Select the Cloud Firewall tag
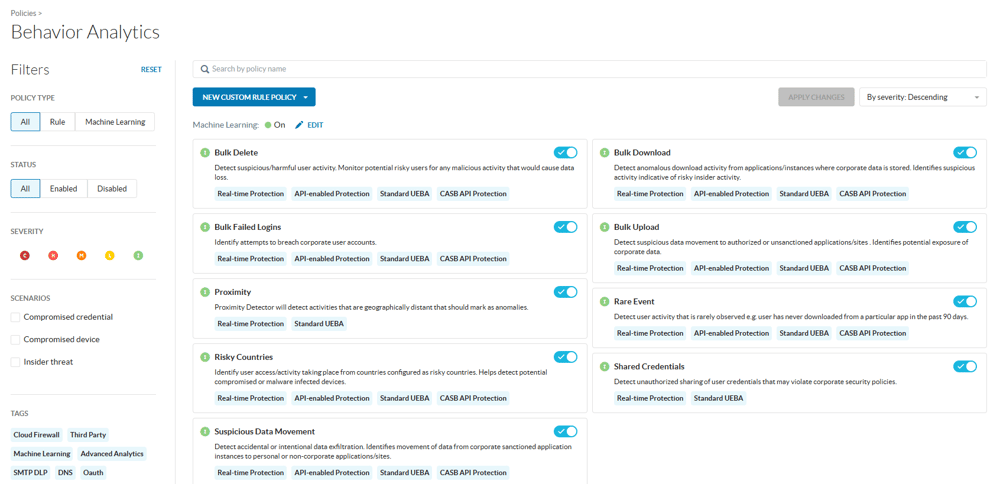 tap(36, 435)
